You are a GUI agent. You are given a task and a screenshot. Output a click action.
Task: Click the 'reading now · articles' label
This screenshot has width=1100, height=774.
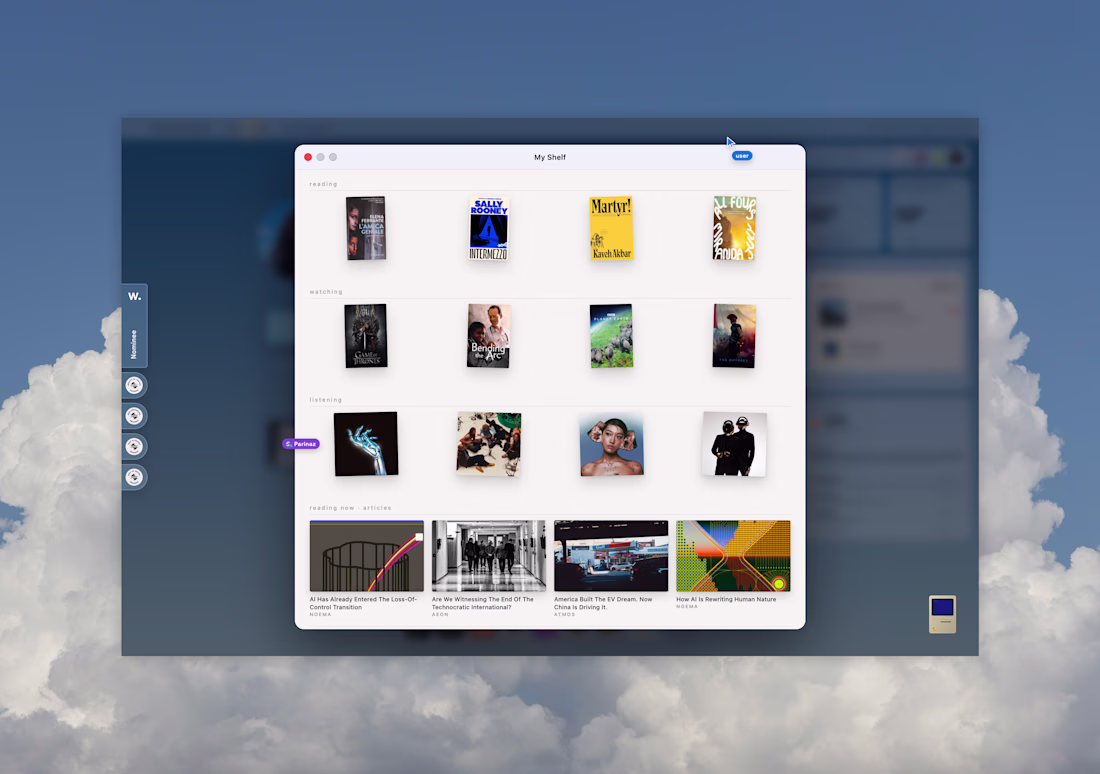(x=351, y=507)
